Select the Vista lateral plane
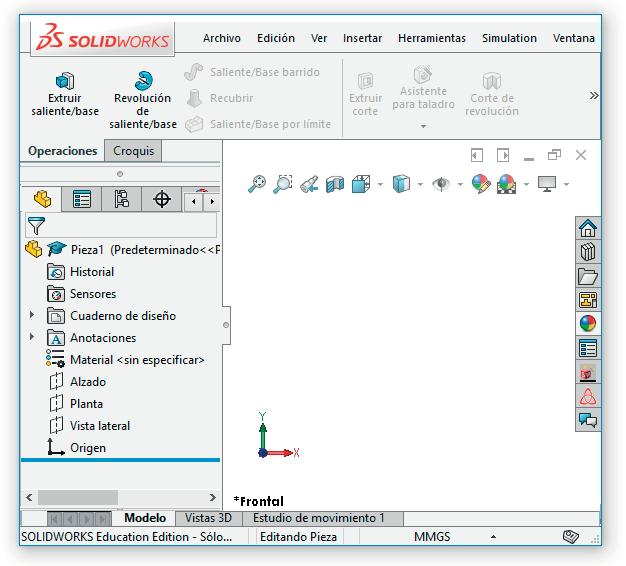626x566 pixels. [x=89, y=426]
